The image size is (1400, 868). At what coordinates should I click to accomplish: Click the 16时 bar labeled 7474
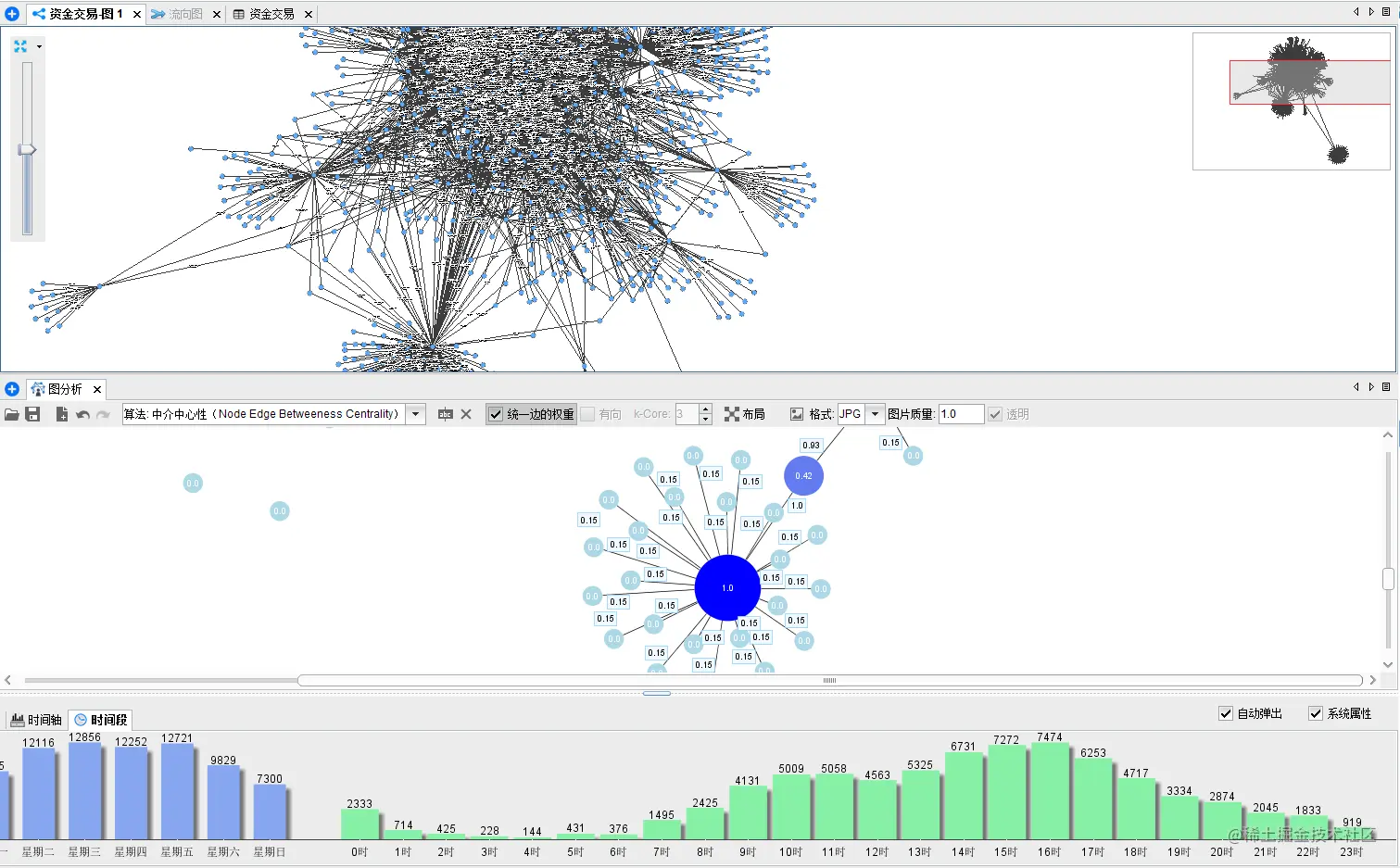[x=1050, y=791]
